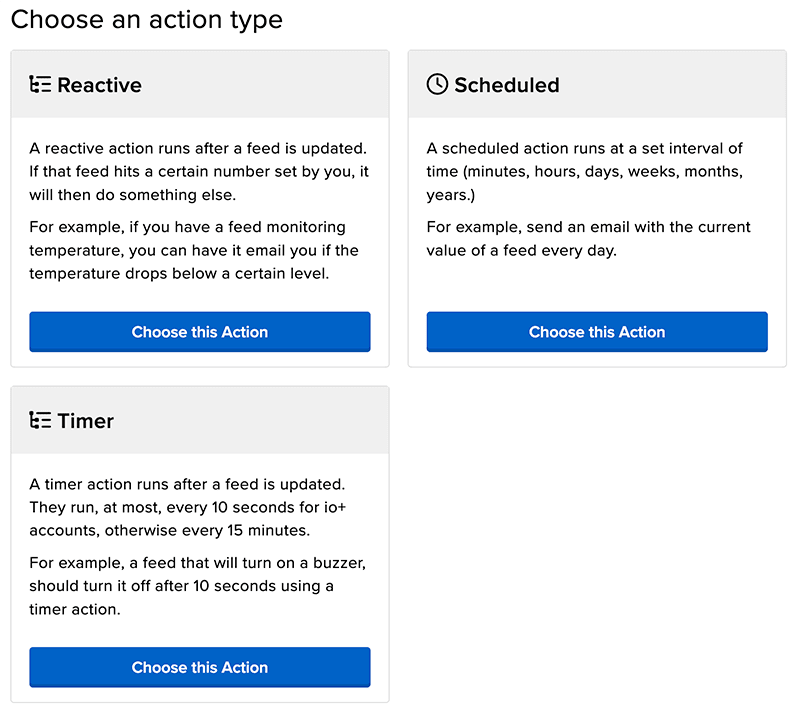The width and height of the screenshot is (800, 717).
Task: Click the Timer card's list-tree icon
Action: pyautogui.click(x=40, y=420)
